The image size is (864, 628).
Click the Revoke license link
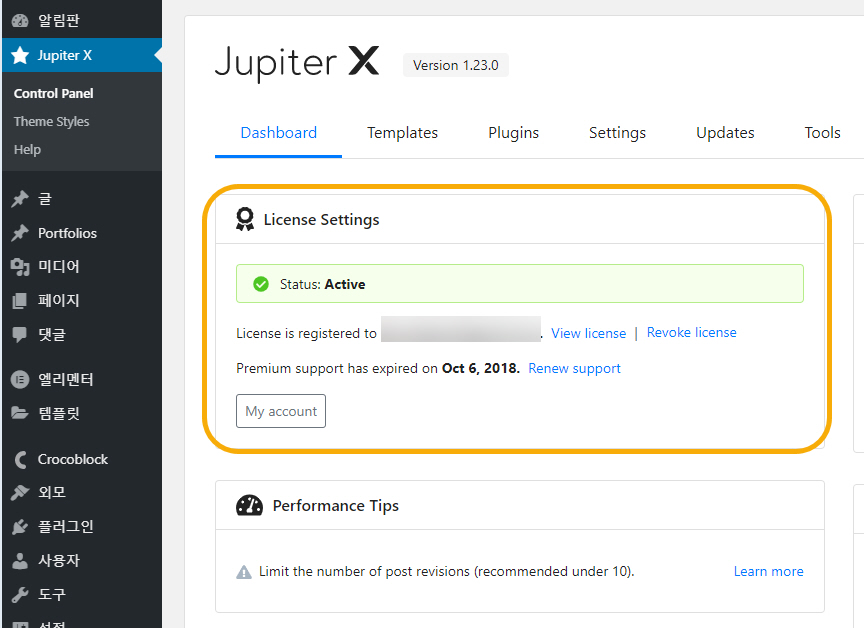click(692, 333)
